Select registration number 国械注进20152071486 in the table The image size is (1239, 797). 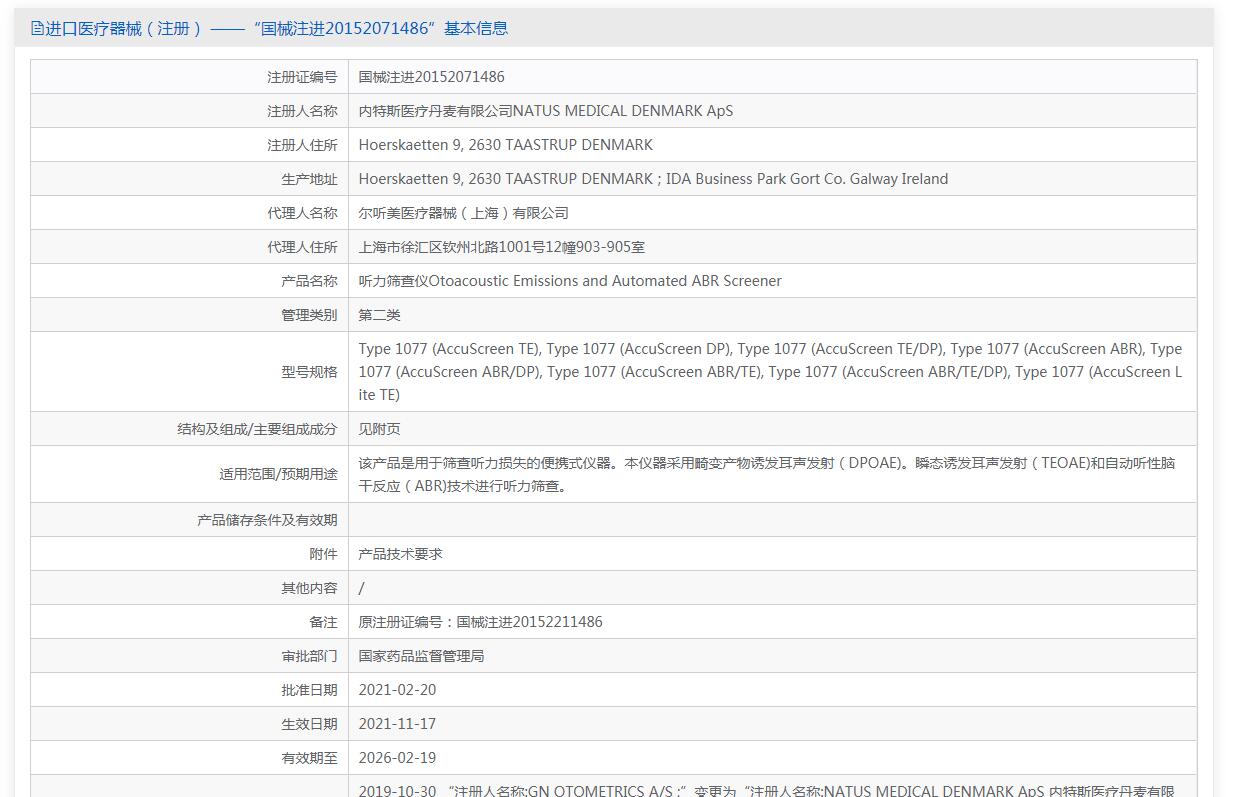click(x=432, y=77)
